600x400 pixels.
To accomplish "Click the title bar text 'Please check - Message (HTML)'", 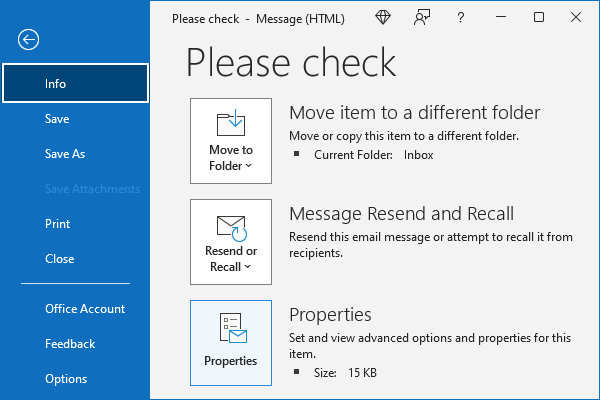I will click(x=258, y=19).
